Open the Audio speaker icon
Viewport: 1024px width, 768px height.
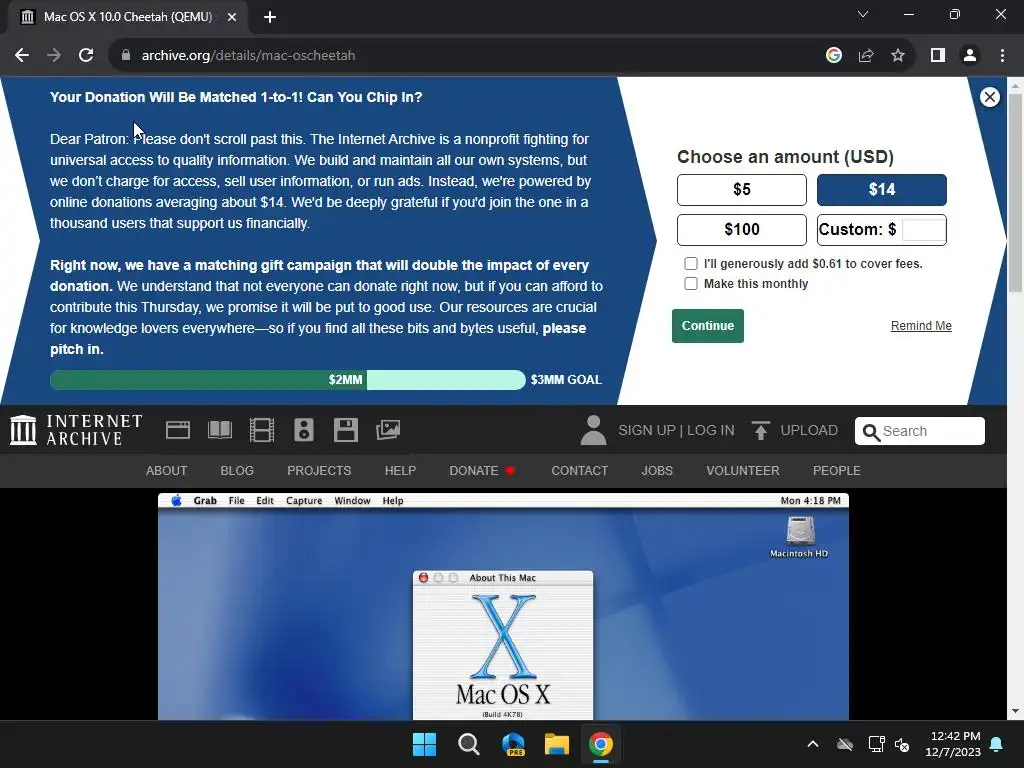pos(304,430)
